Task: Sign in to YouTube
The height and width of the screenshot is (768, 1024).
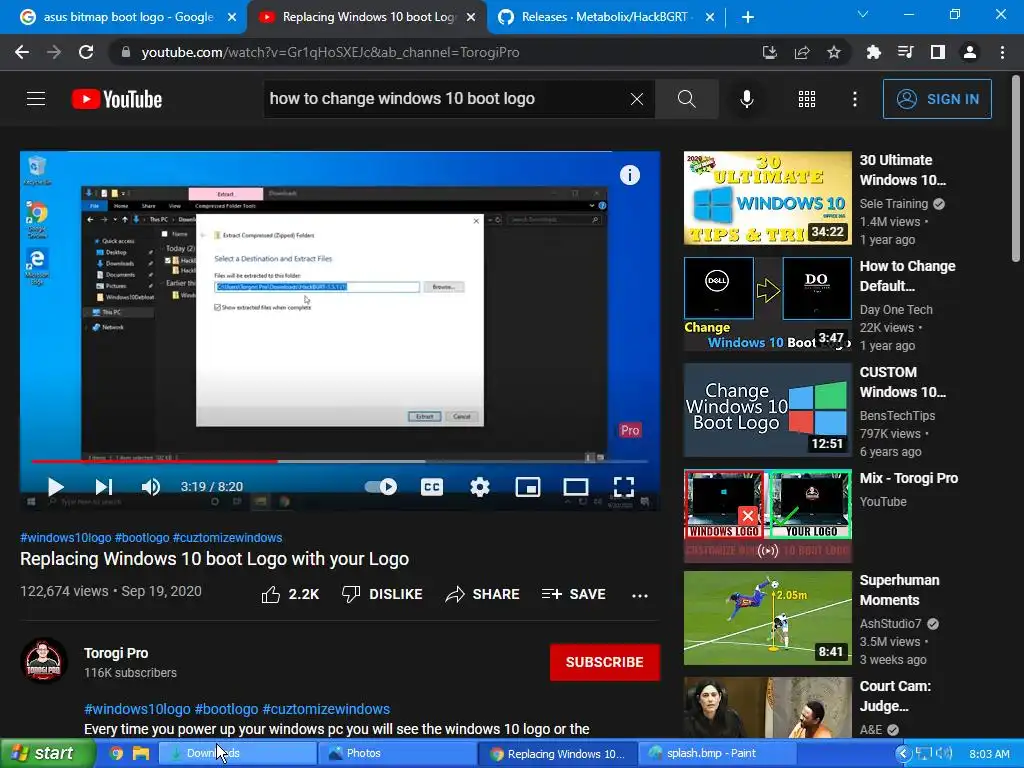Action: click(937, 99)
